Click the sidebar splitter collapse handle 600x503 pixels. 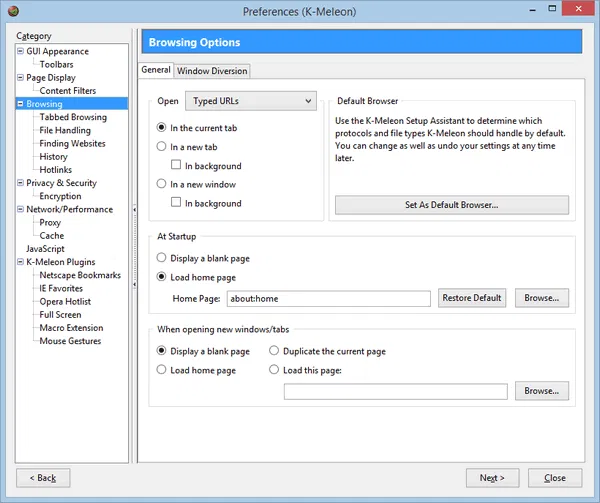coord(134,209)
